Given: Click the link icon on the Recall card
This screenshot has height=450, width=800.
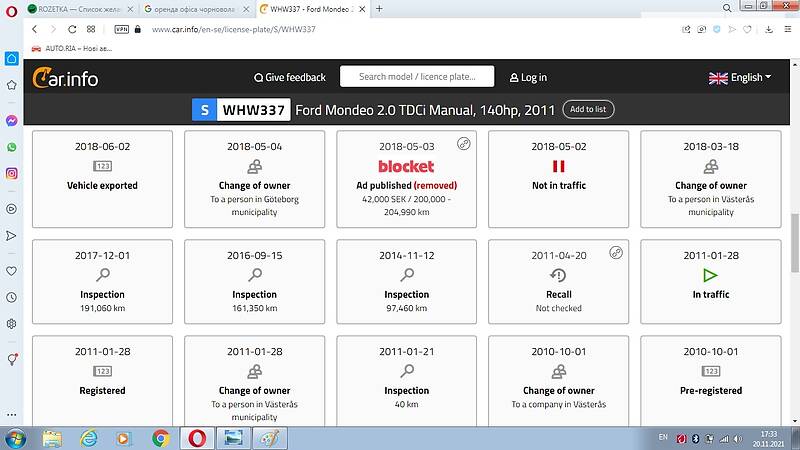Looking at the screenshot, I should (615, 253).
